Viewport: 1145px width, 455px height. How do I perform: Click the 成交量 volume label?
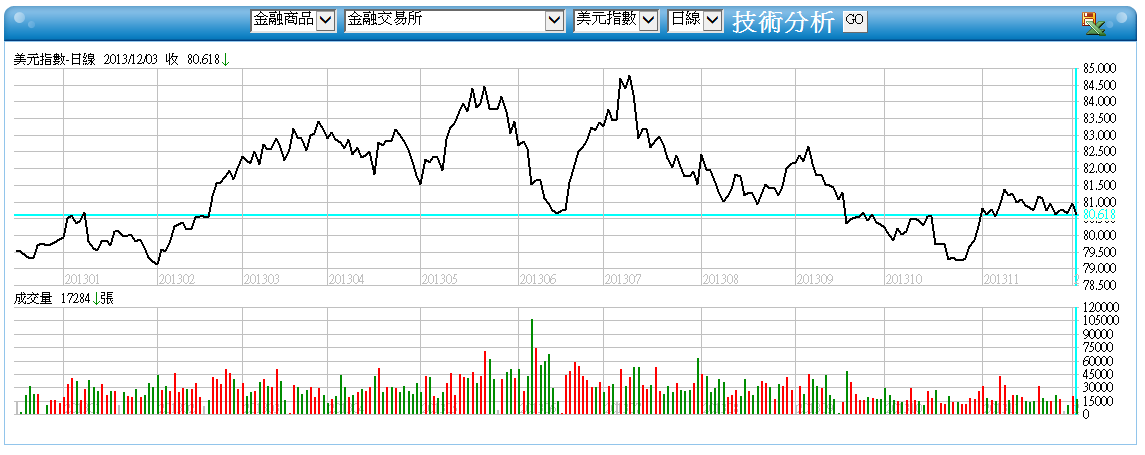pos(33,297)
